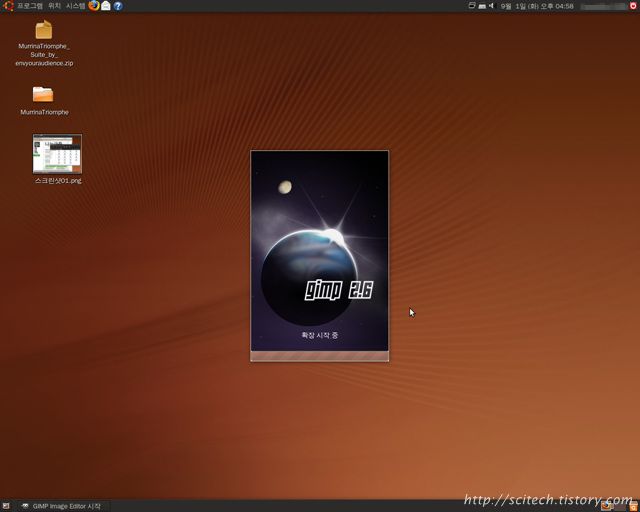Viewport: 640px width, 512px height.
Task: Launch Firefox from the top panel
Action: pos(94,6)
